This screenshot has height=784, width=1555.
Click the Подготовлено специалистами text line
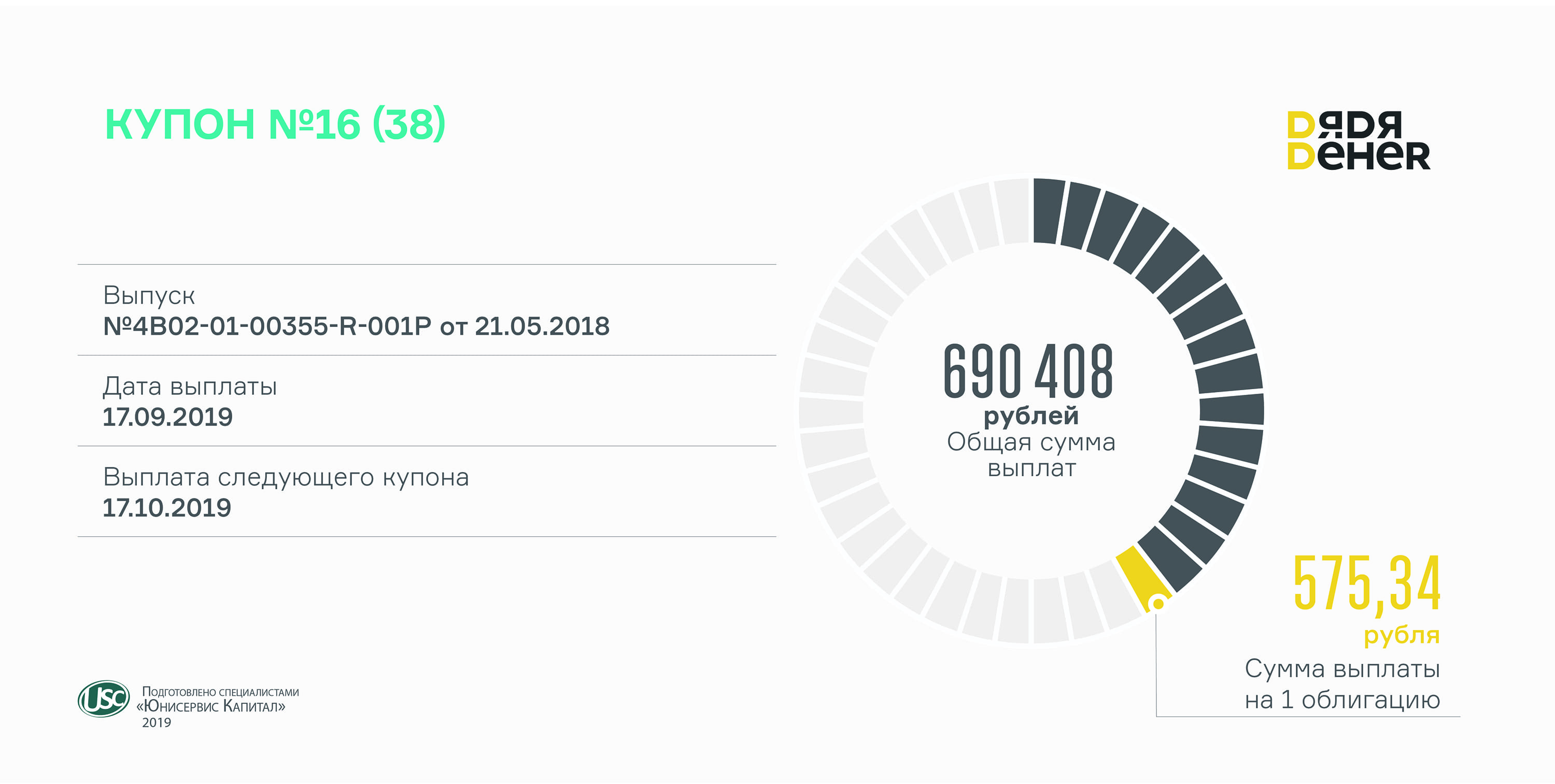220,692
